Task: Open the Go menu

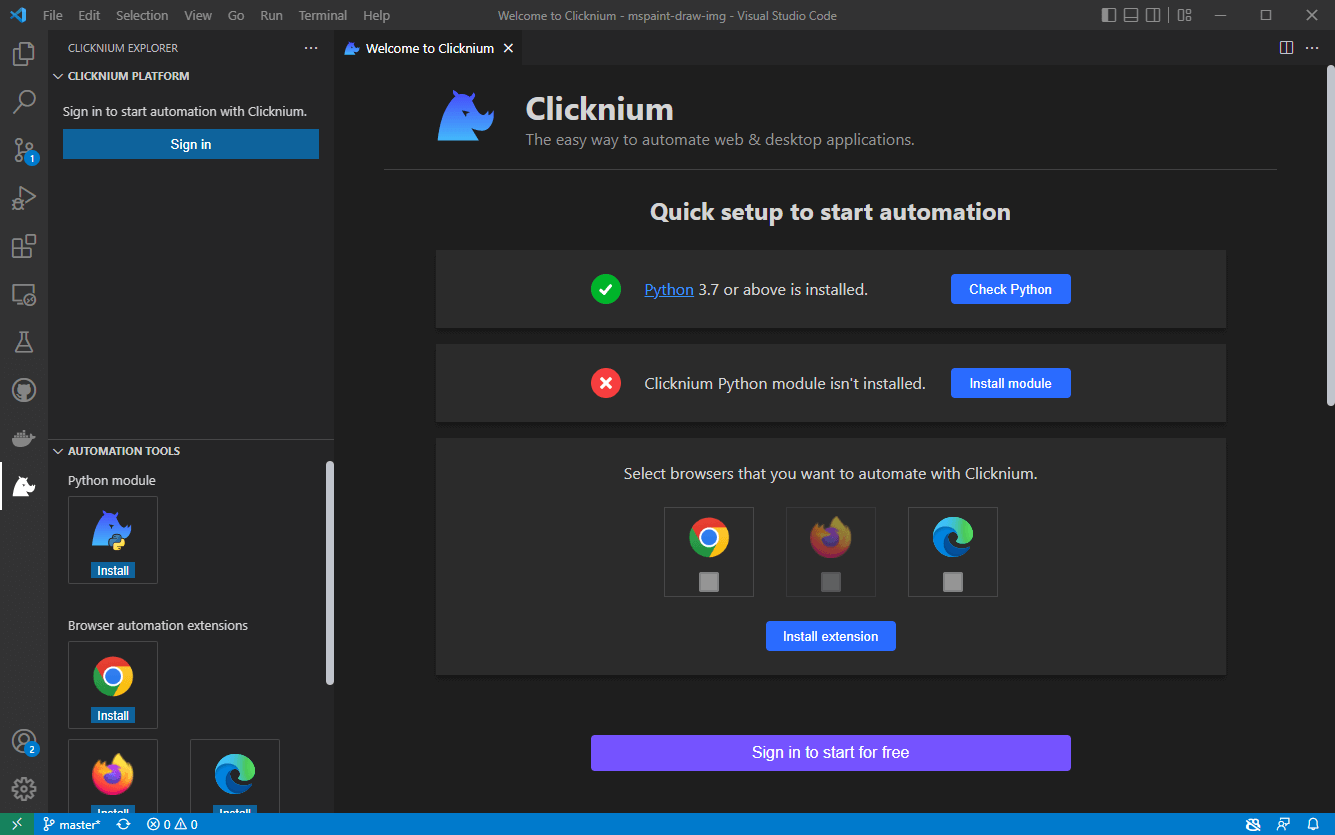Action: (236, 15)
